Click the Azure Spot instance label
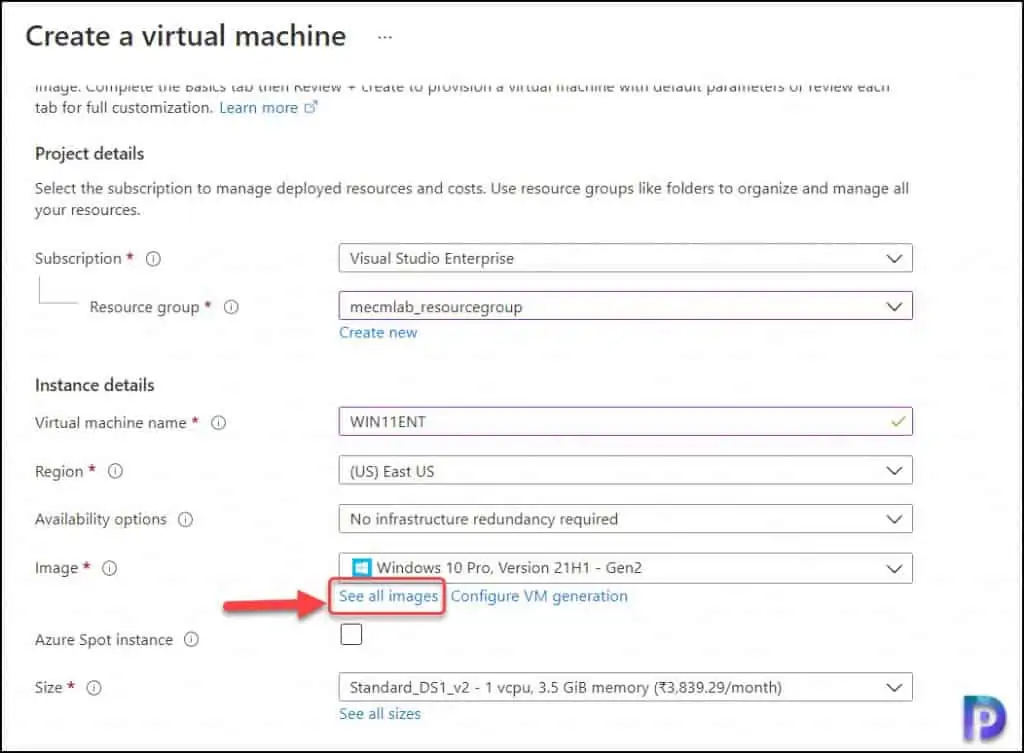 click(104, 640)
